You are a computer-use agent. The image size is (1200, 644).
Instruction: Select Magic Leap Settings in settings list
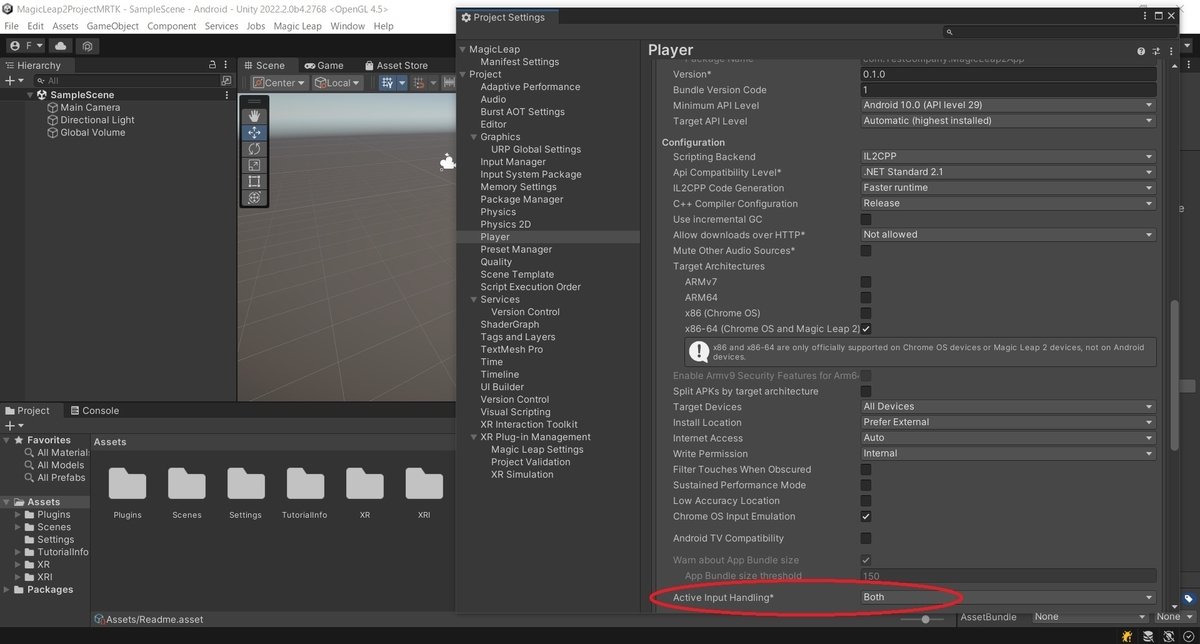click(537, 449)
